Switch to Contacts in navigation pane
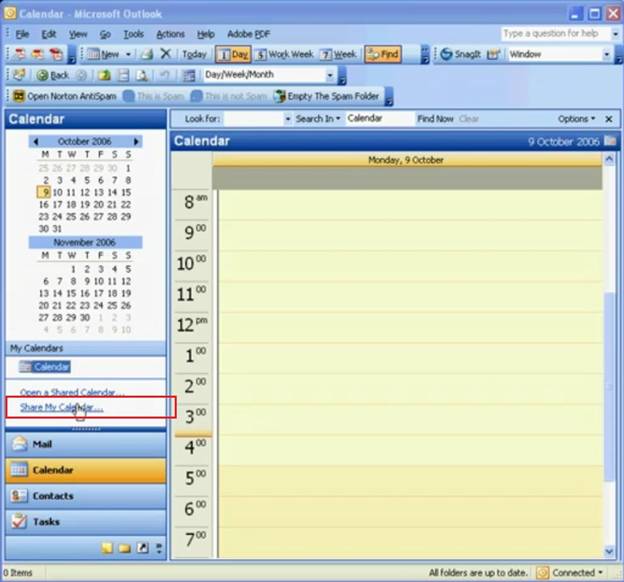 tap(86, 496)
